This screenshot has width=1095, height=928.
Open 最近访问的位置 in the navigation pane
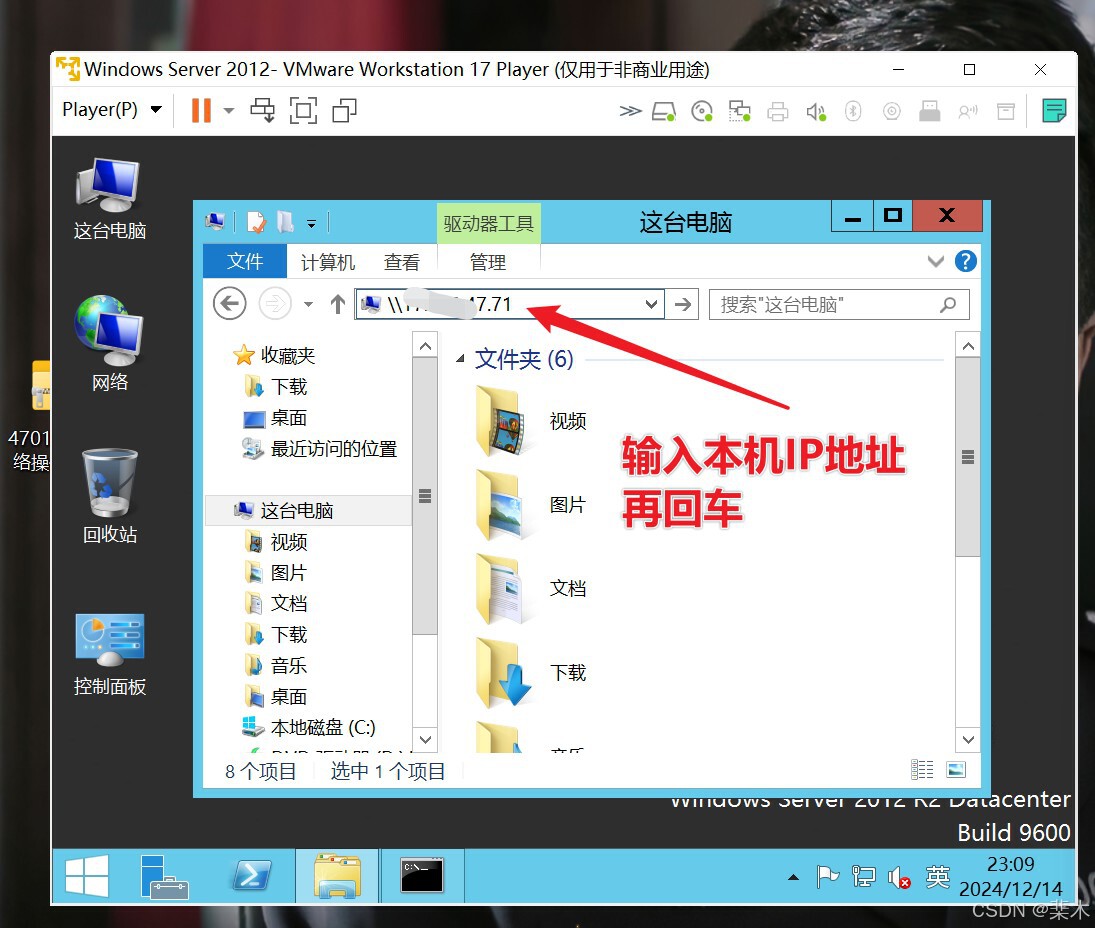[x=320, y=449]
